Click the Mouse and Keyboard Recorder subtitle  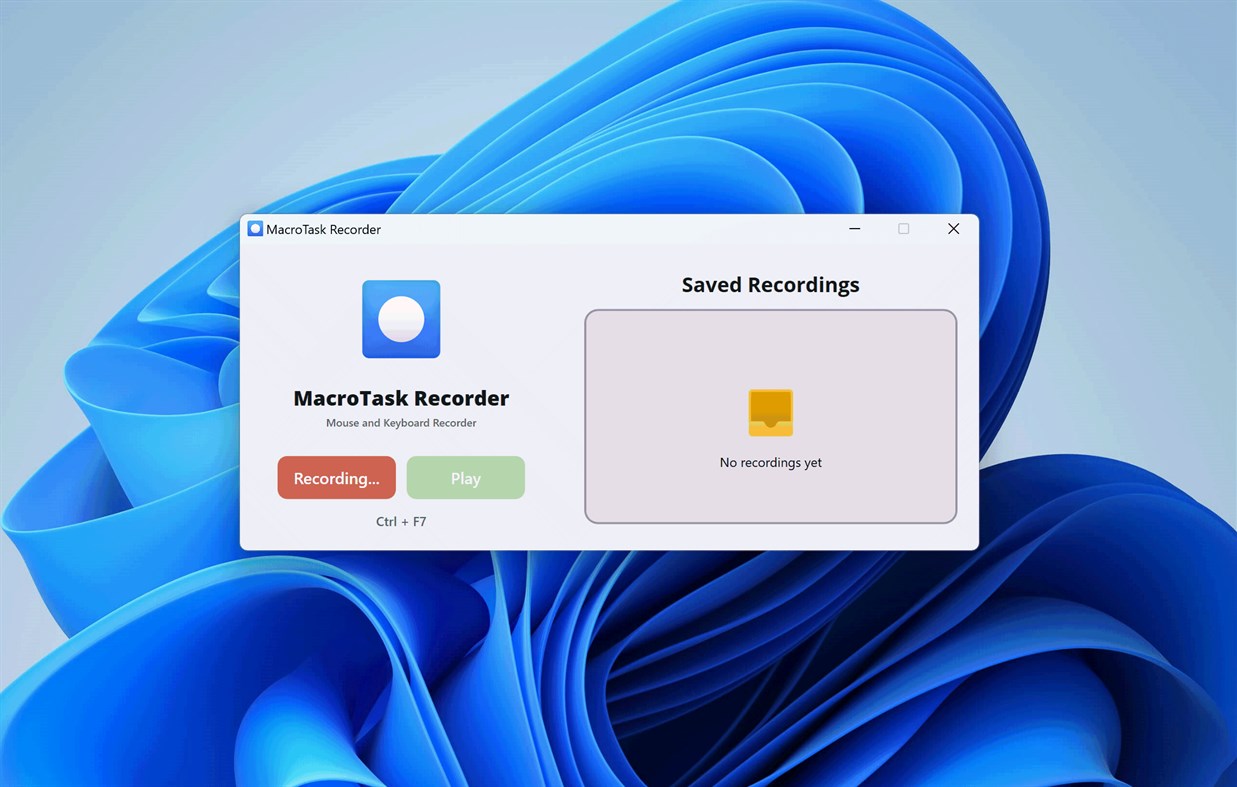(x=400, y=422)
